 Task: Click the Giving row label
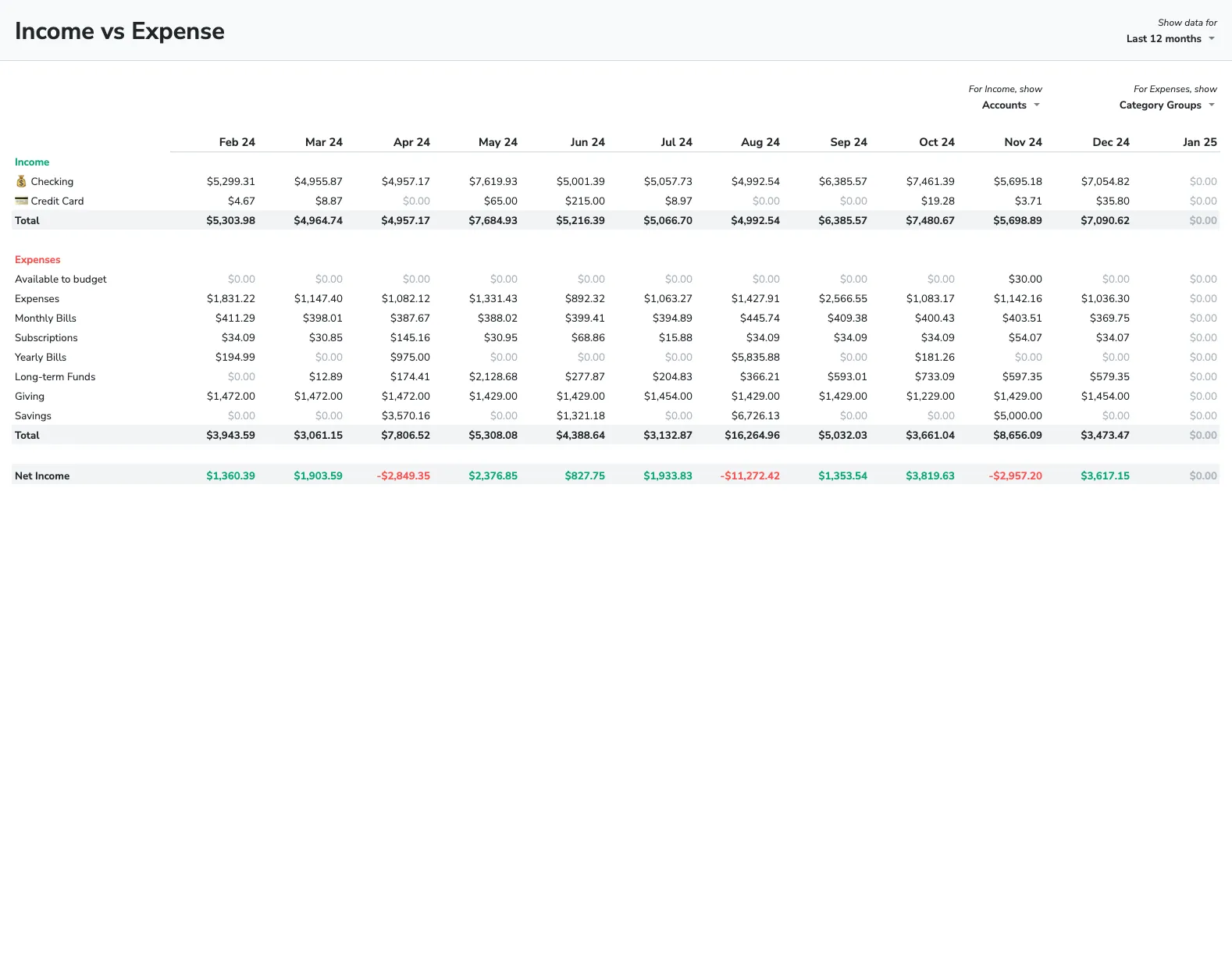tap(30, 397)
